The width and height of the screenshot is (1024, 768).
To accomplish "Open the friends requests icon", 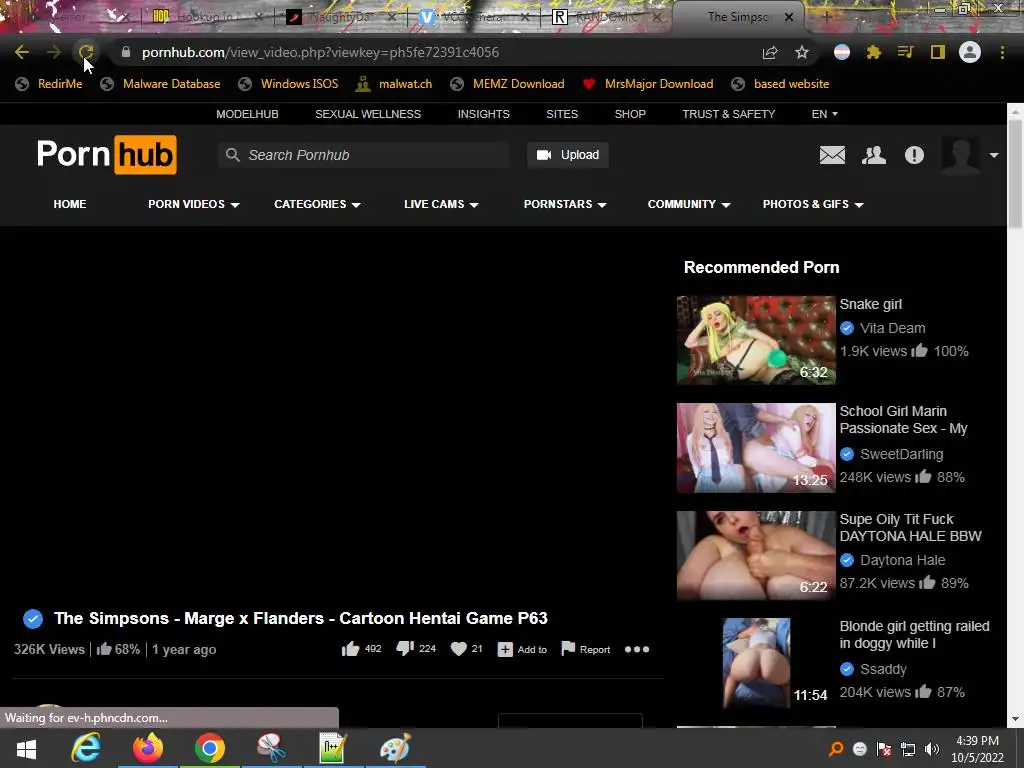I will (x=874, y=155).
